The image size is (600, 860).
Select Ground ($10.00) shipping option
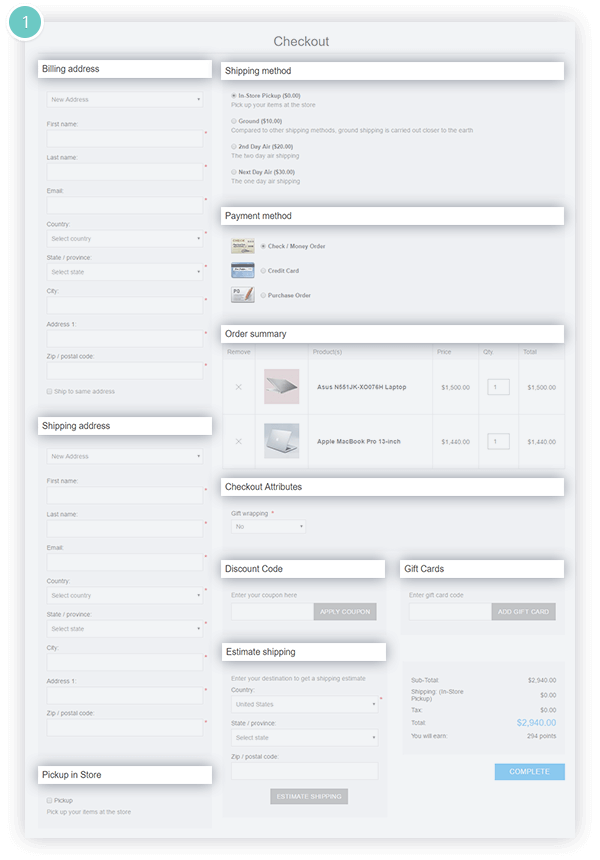point(234,121)
